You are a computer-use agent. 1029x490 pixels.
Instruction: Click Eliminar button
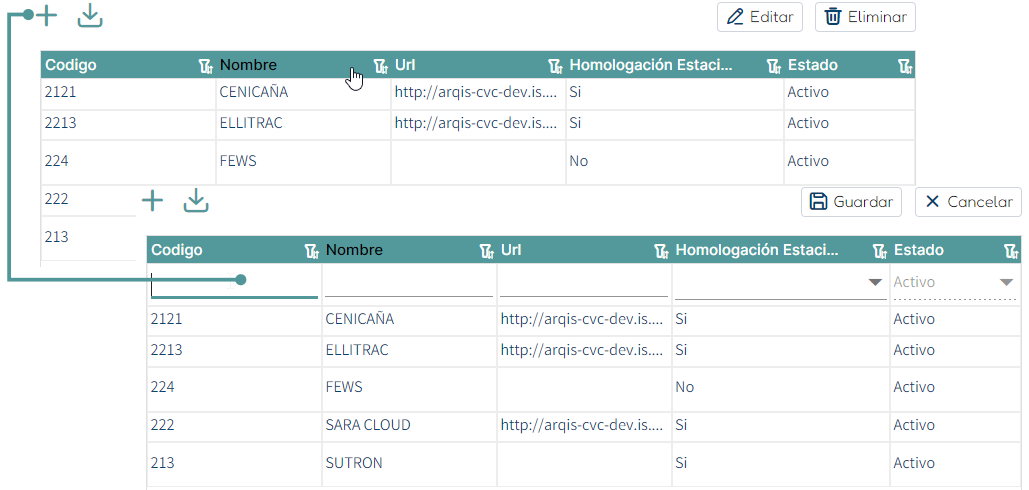click(865, 17)
